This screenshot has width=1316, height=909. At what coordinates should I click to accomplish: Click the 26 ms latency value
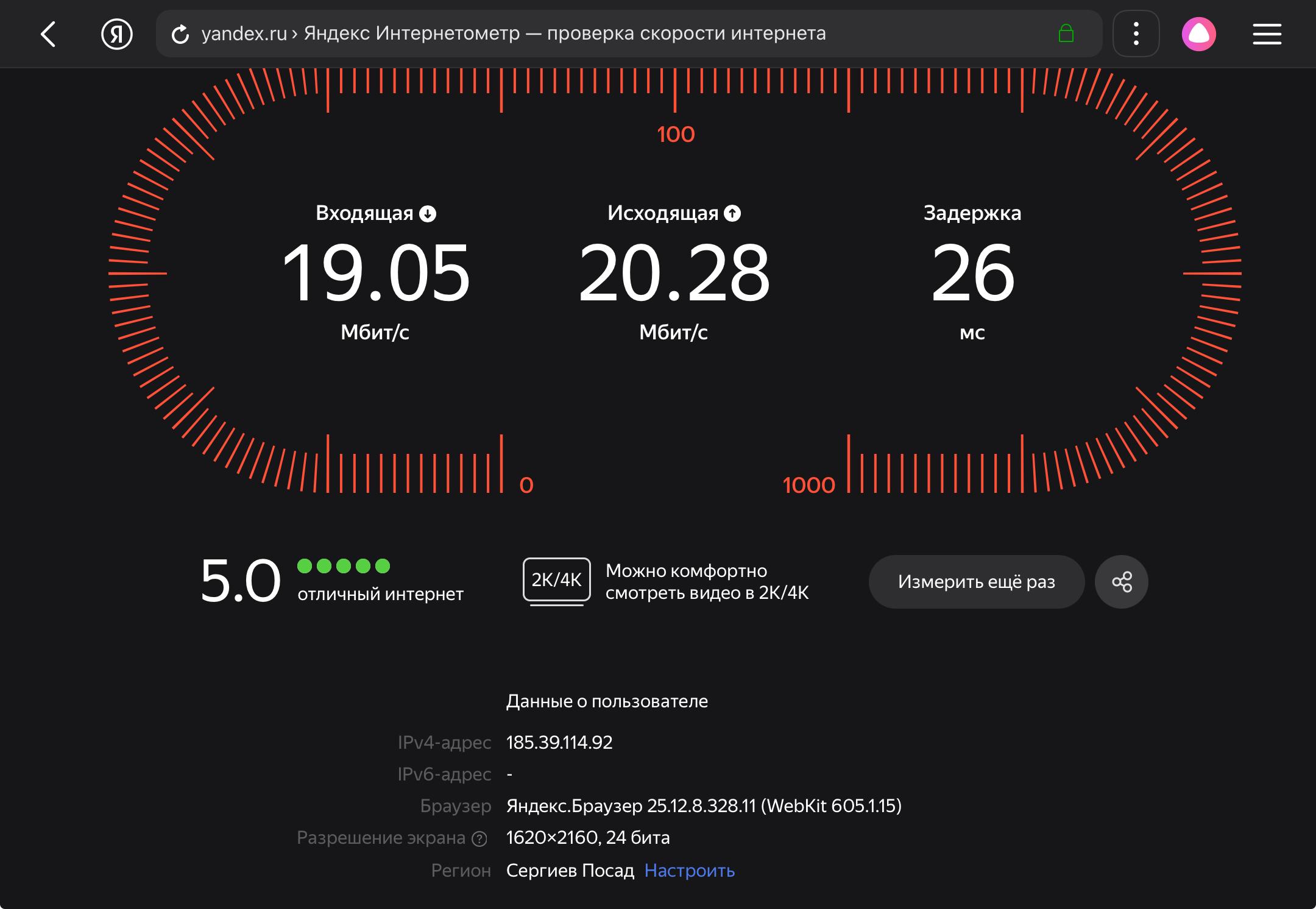[x=972, y=272]
